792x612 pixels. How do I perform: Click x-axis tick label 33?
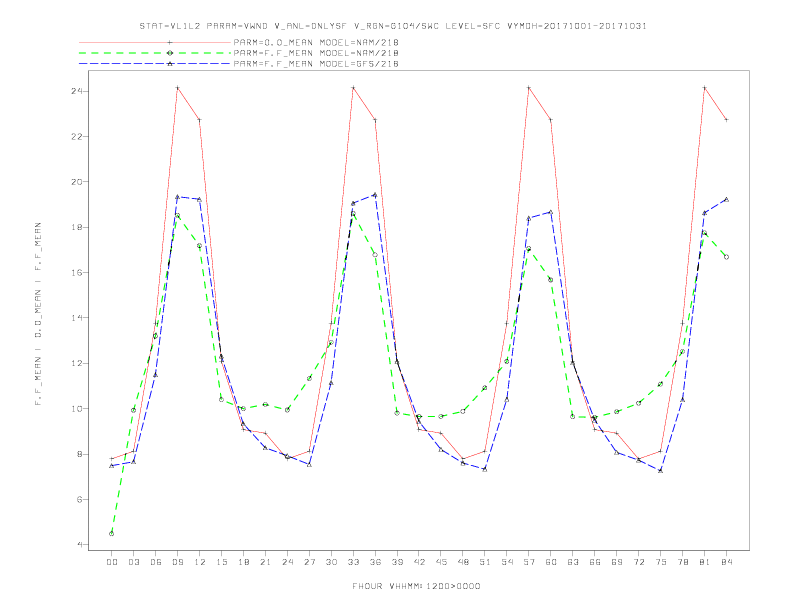click(353, 562)
